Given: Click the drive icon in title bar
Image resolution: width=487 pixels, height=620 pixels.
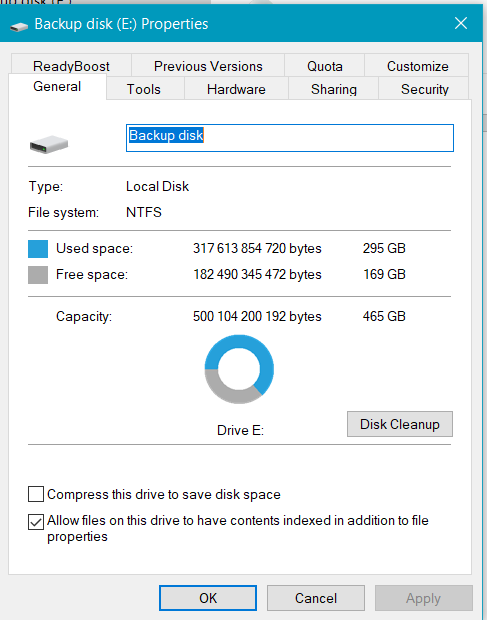Looking at the screenshot, I should click(x=19, y=26).
